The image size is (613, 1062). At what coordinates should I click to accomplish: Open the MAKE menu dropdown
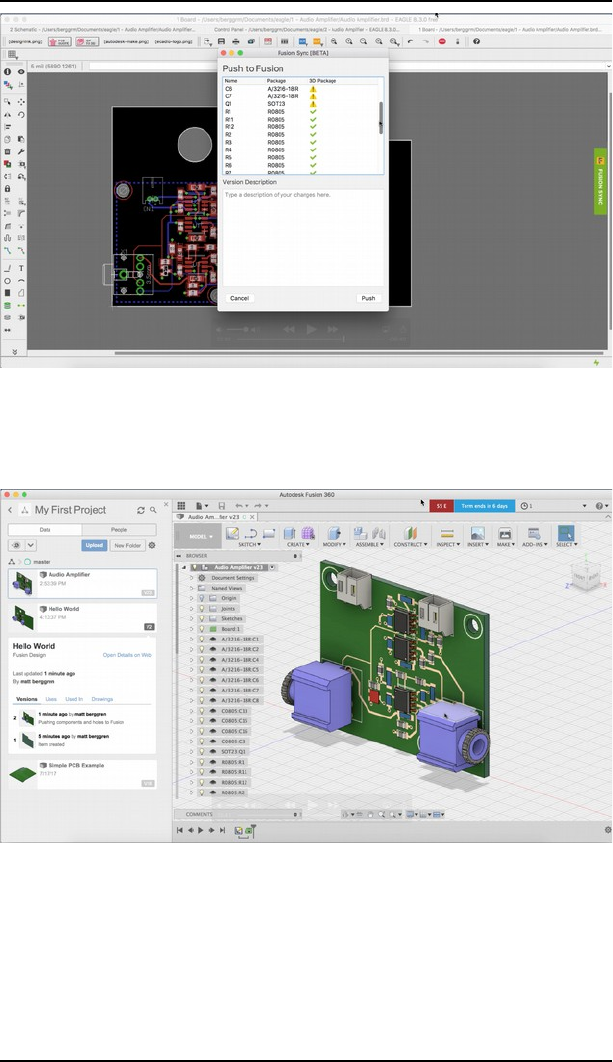[x=505, y=545]
